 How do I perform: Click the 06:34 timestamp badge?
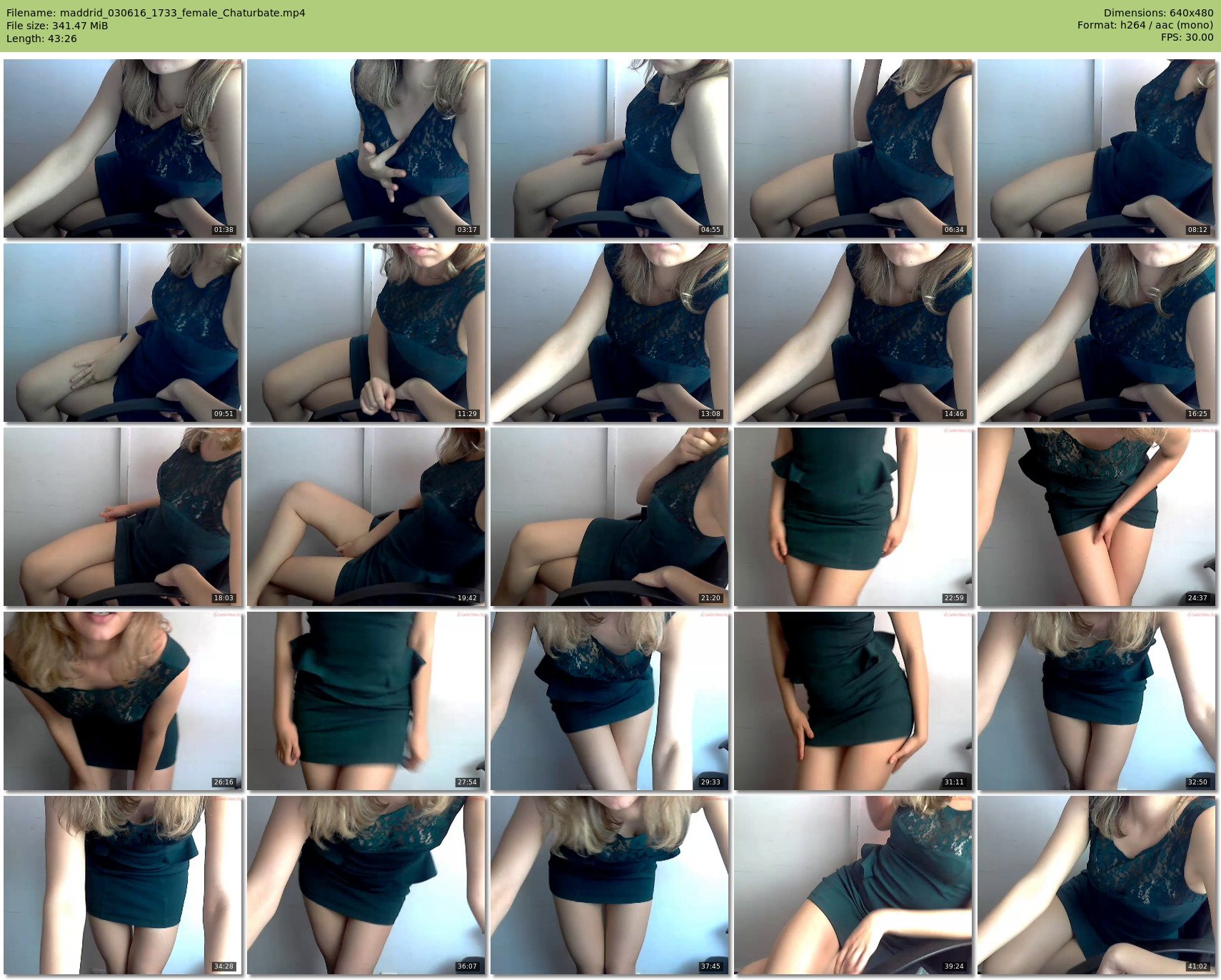954,230
